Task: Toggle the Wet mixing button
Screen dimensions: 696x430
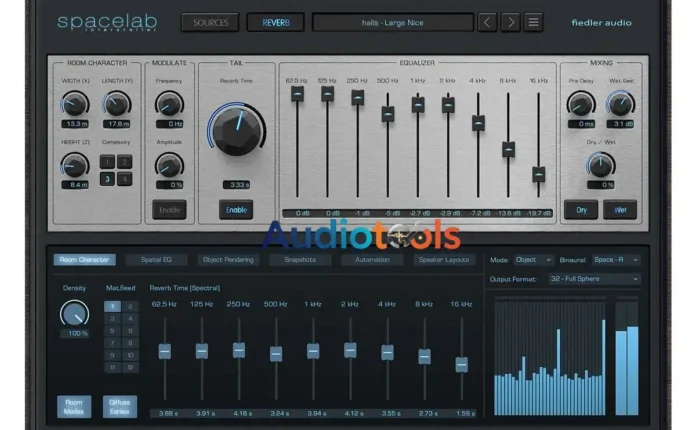Action: (x=620, y=210)
